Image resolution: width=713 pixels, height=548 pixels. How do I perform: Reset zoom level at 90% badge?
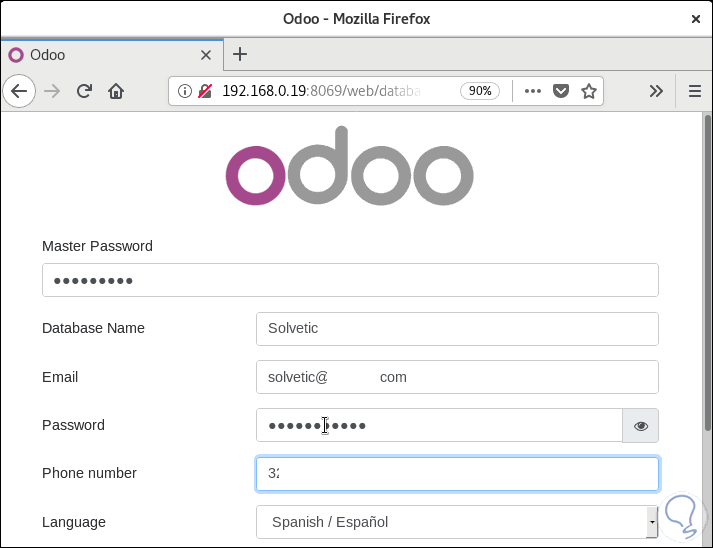[x=480, y=91]
